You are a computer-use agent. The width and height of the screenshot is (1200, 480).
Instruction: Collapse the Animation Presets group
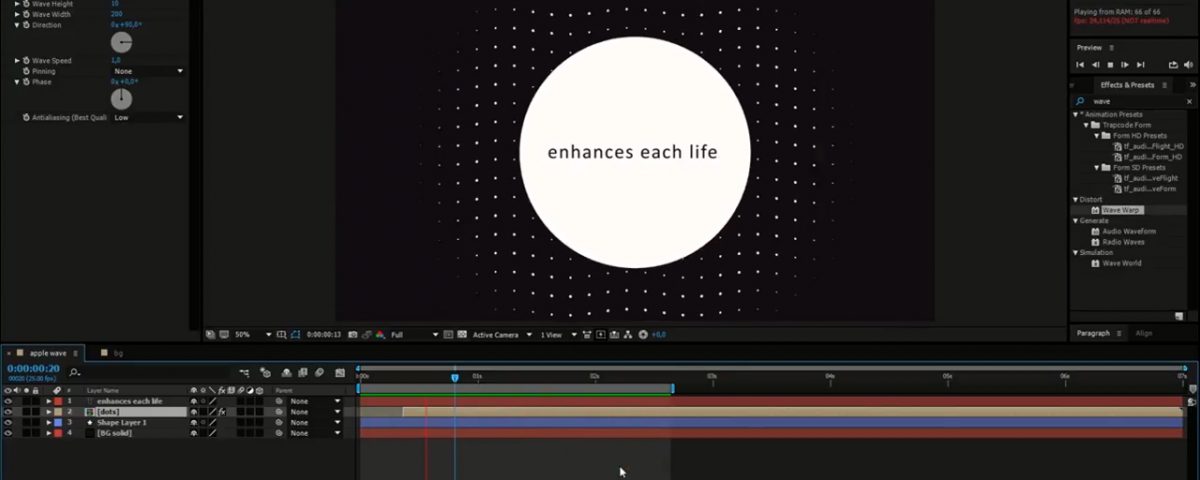[x=1075, y=114]
